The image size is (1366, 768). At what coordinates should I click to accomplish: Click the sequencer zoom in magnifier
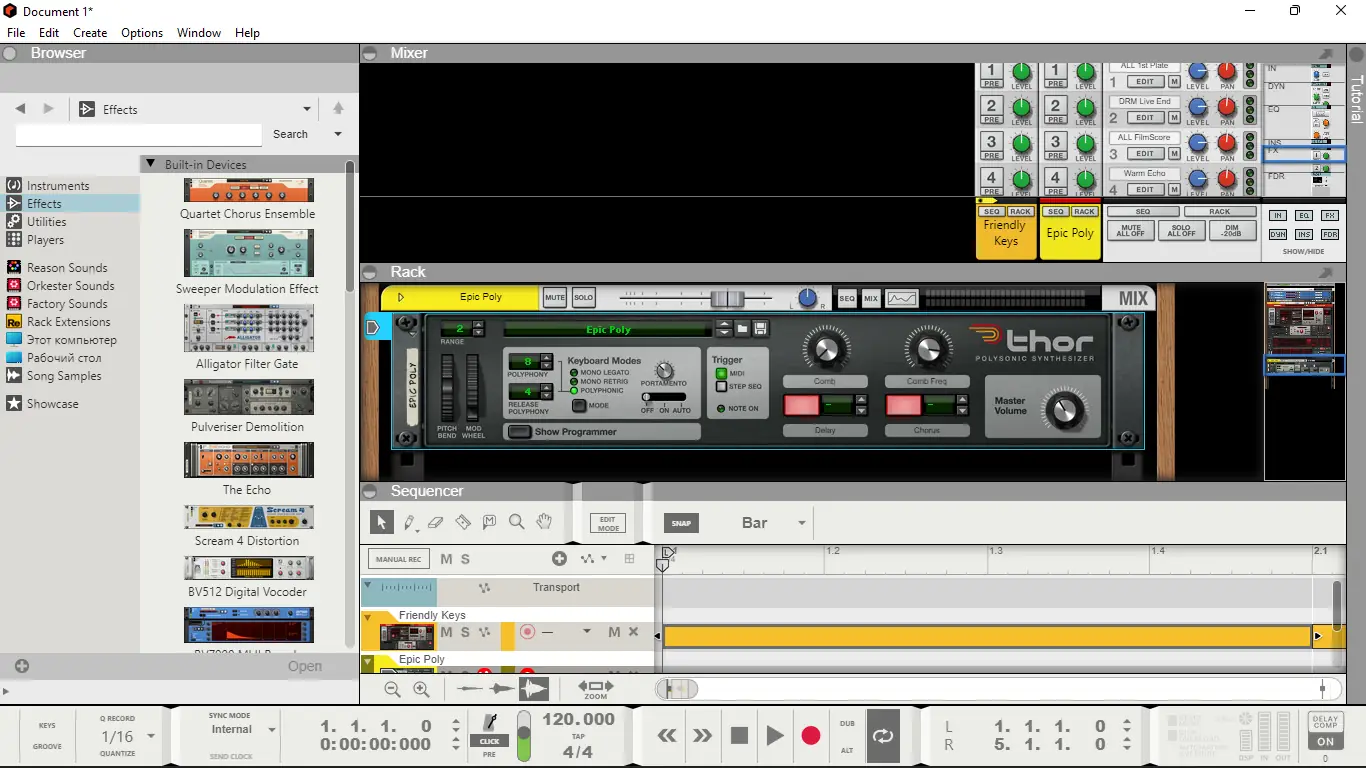pyautogui.click(x=421, y=689)
